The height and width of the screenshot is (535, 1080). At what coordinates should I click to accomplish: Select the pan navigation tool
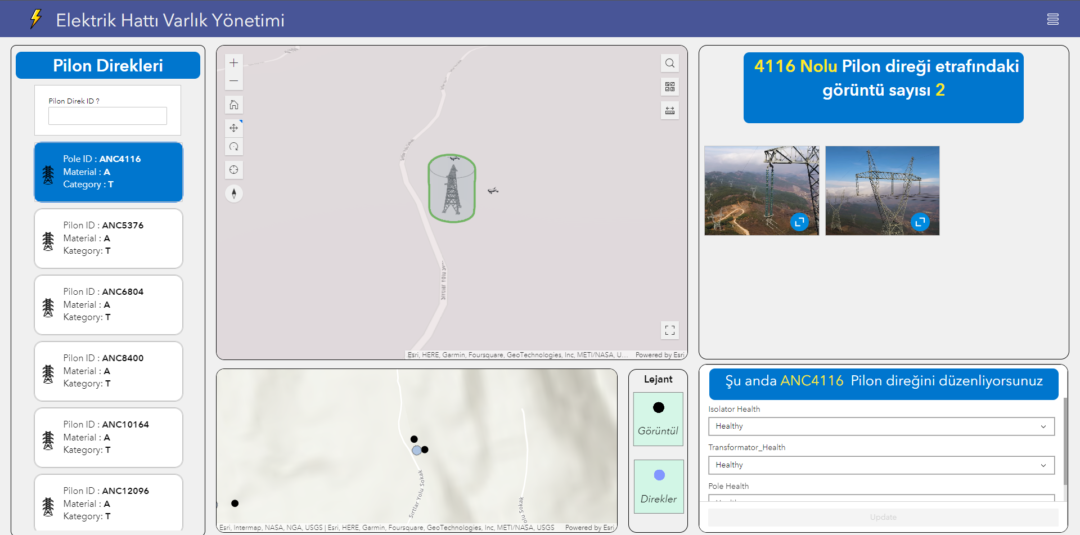pos(233,127)
